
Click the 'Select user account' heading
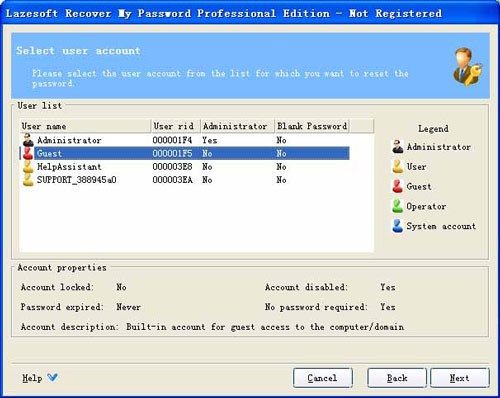pyautogui.click(x=78, y=51)
